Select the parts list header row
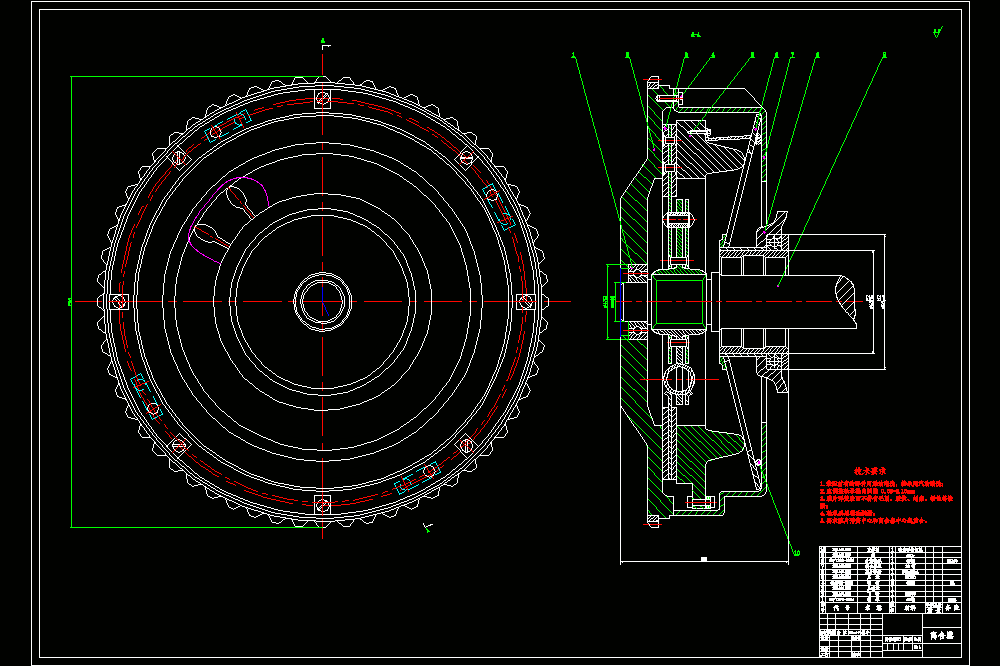This screenshot has width=1000, height=666. pyautogui.click(x=890, y=608)
